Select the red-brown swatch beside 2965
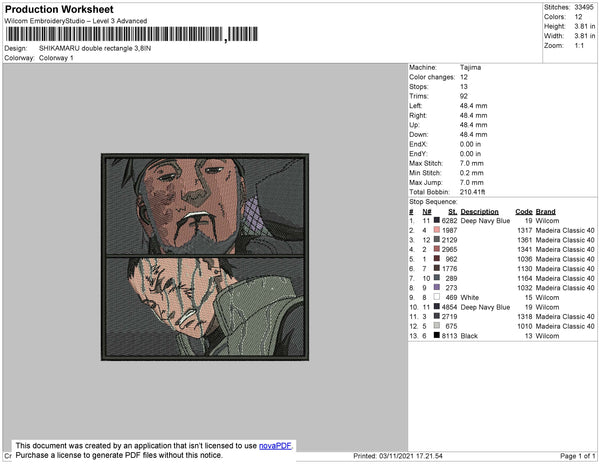This screenshot has width=600, height=464. (437, 249)
